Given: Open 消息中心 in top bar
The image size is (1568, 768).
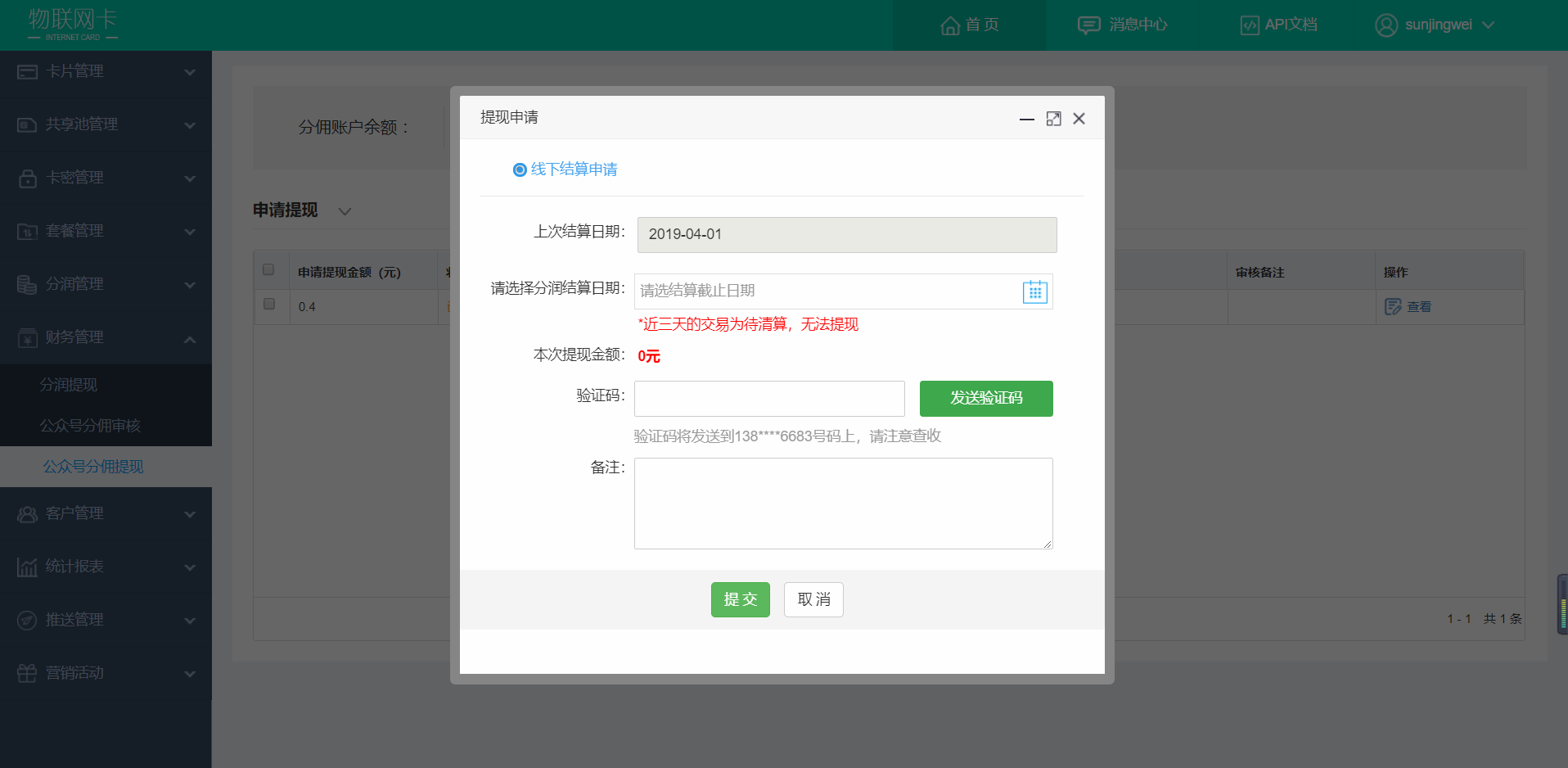Looking at the screenshot, I should click(1123, 25).
